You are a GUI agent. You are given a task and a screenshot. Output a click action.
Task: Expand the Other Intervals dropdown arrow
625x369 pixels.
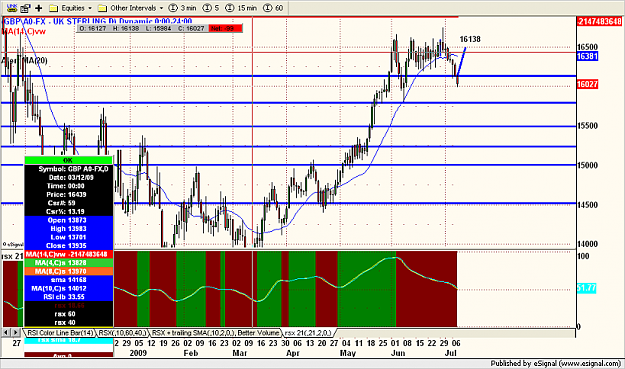point(161,8)
